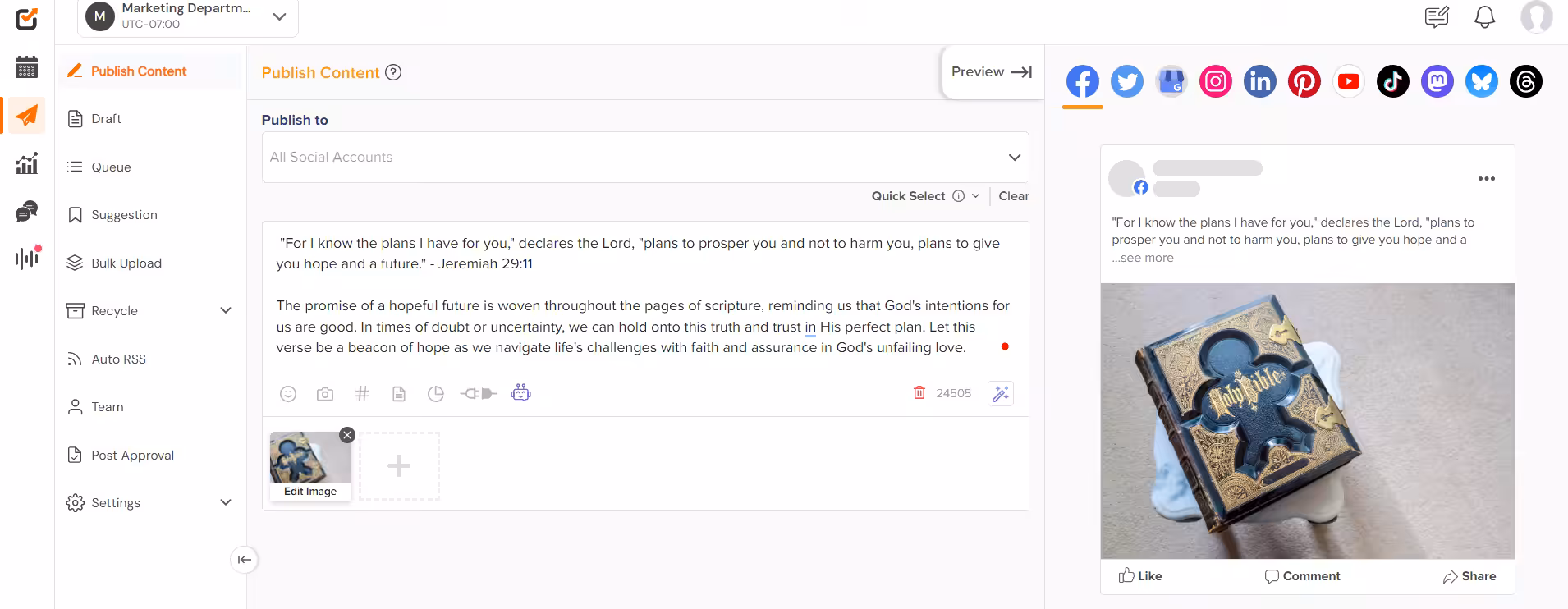Remove the attached Bible image thumbnail

[x=347, y=435]
